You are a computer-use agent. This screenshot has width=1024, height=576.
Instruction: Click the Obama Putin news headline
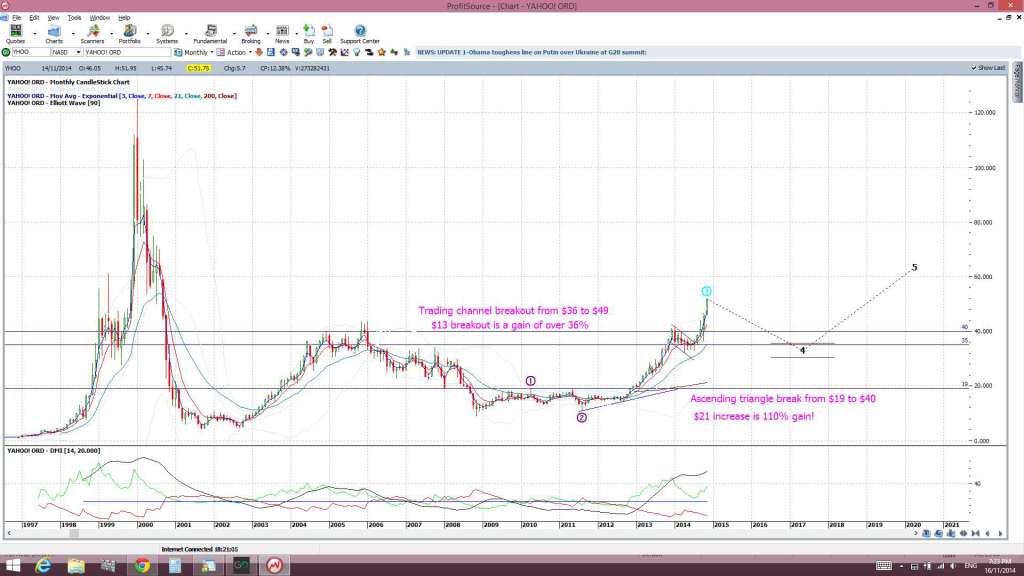coord(532,52)
